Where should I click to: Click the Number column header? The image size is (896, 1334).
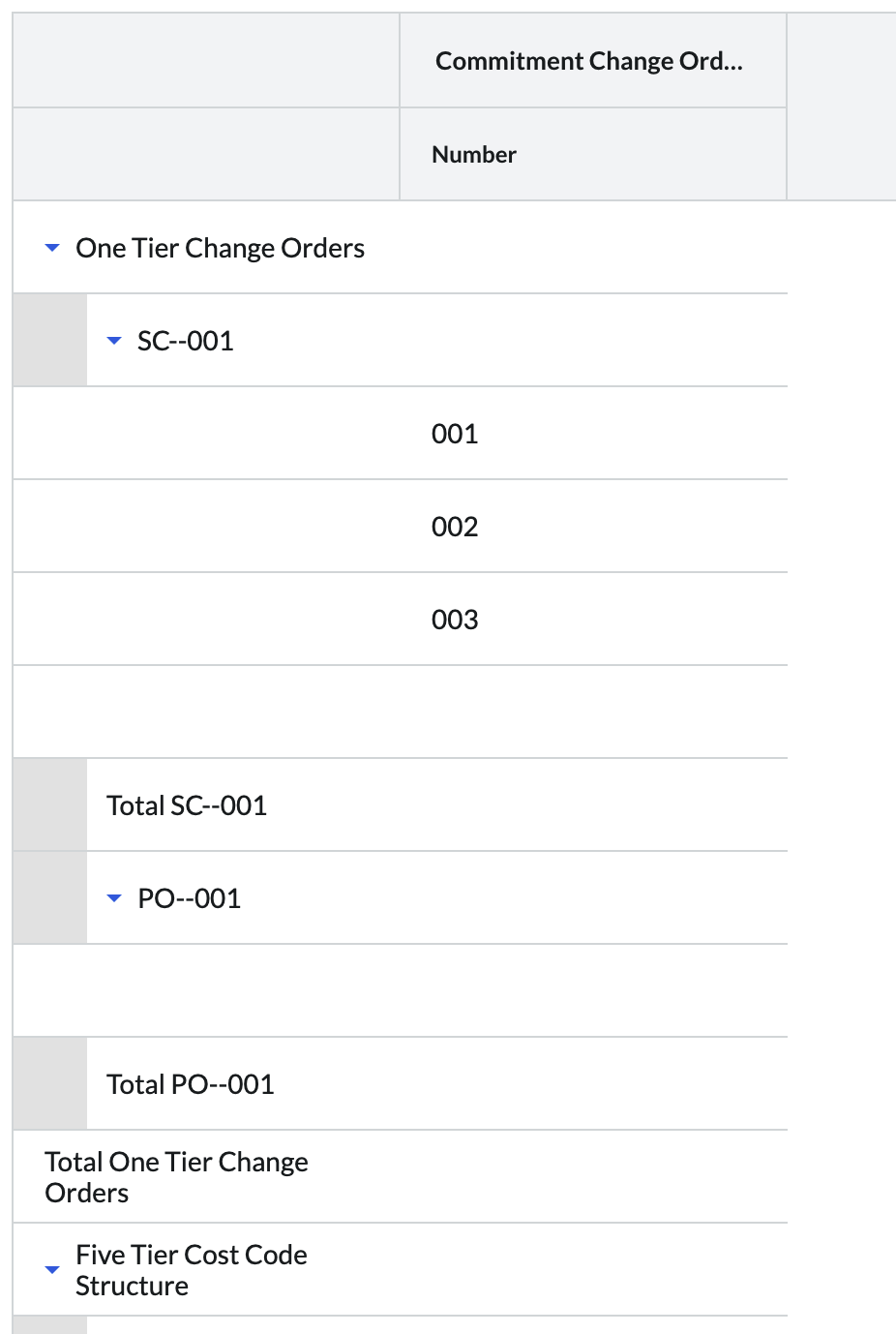[x=474, y=155]
